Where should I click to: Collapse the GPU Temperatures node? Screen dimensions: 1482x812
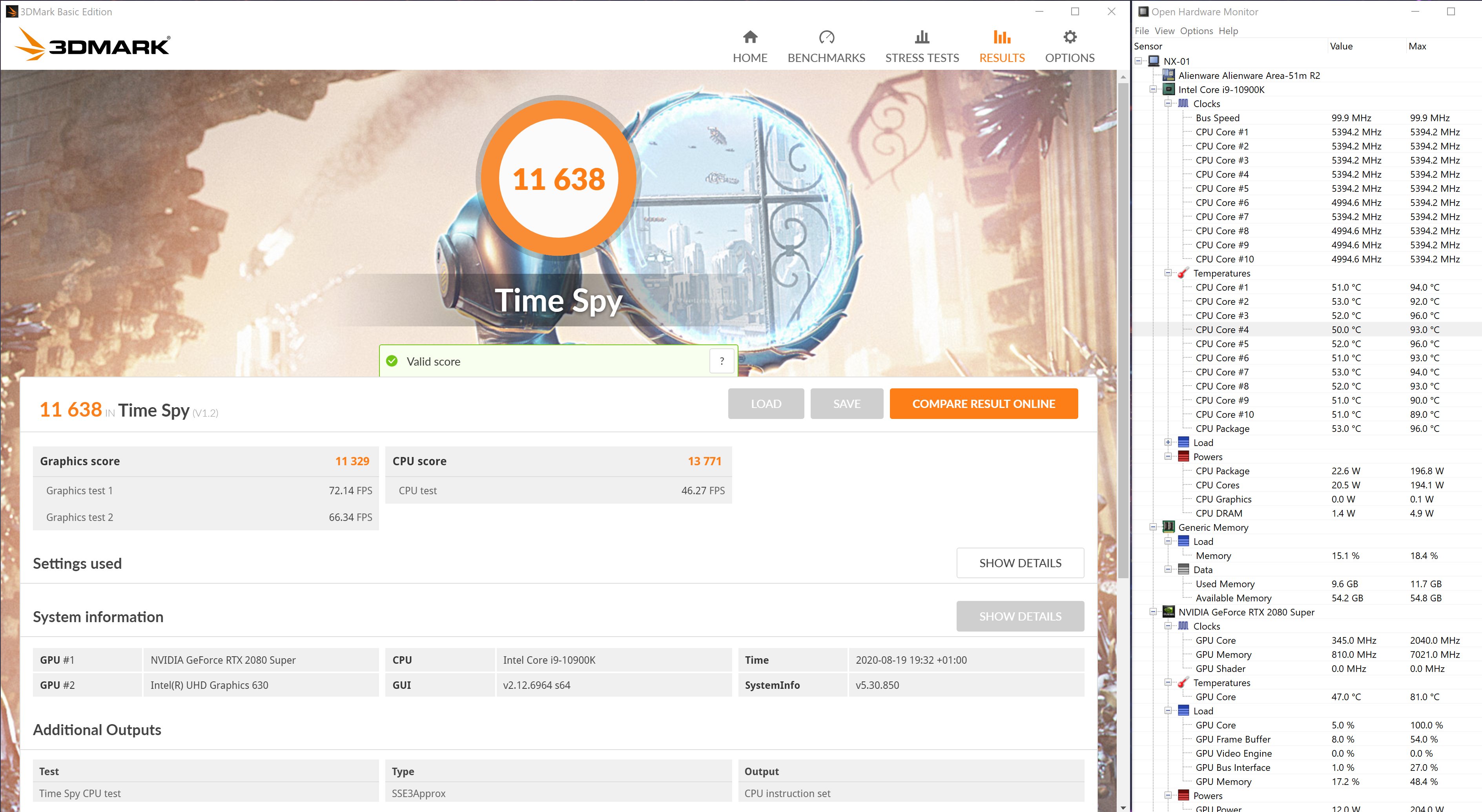tap(1168, 683)
